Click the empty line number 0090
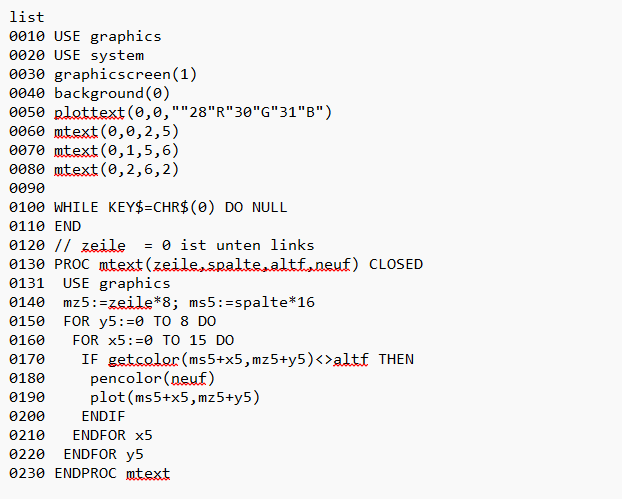Image resolution: width=622 pixels, height=499 pixels. (27, 188)
